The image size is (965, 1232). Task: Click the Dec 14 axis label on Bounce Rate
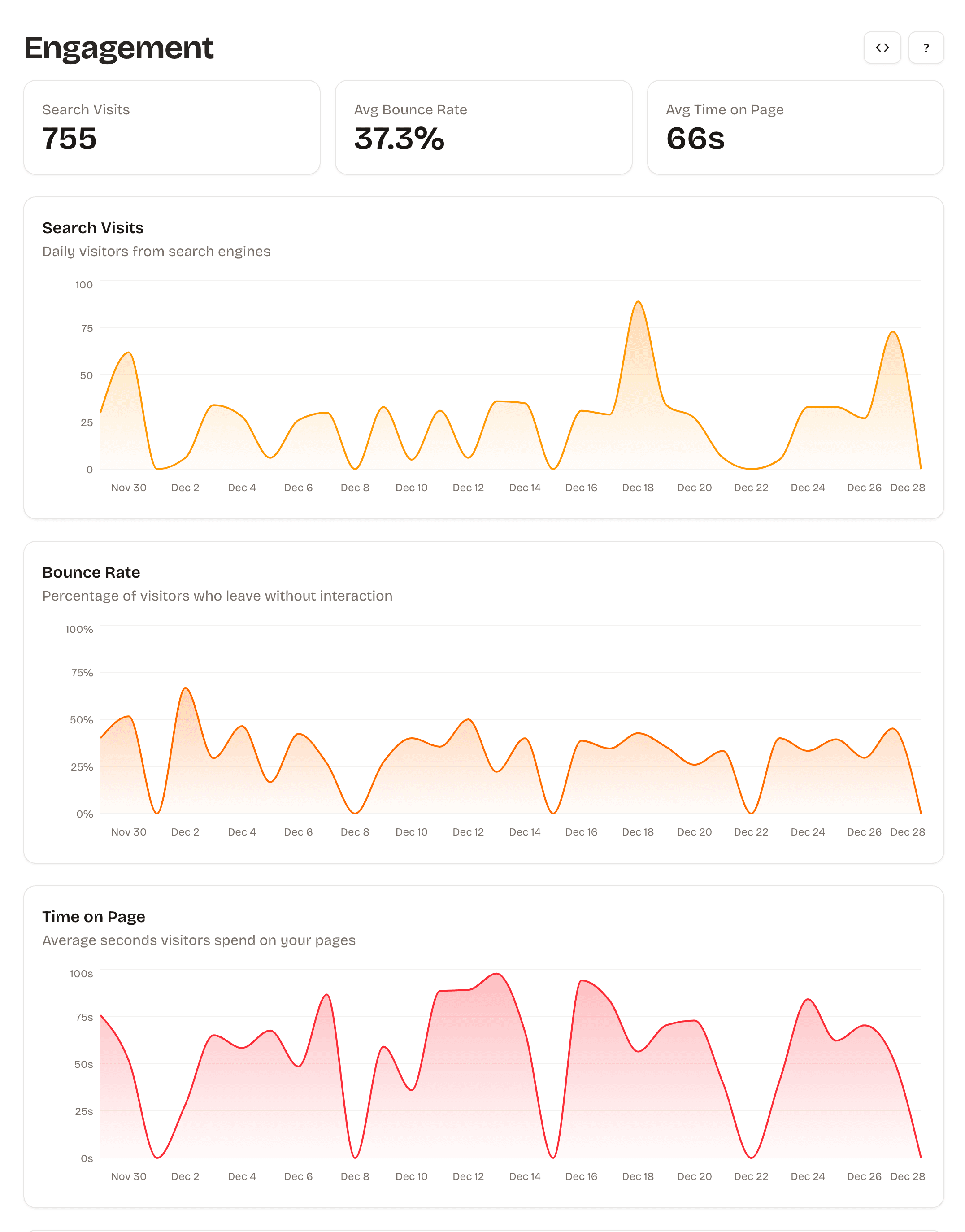coord(525,832)
